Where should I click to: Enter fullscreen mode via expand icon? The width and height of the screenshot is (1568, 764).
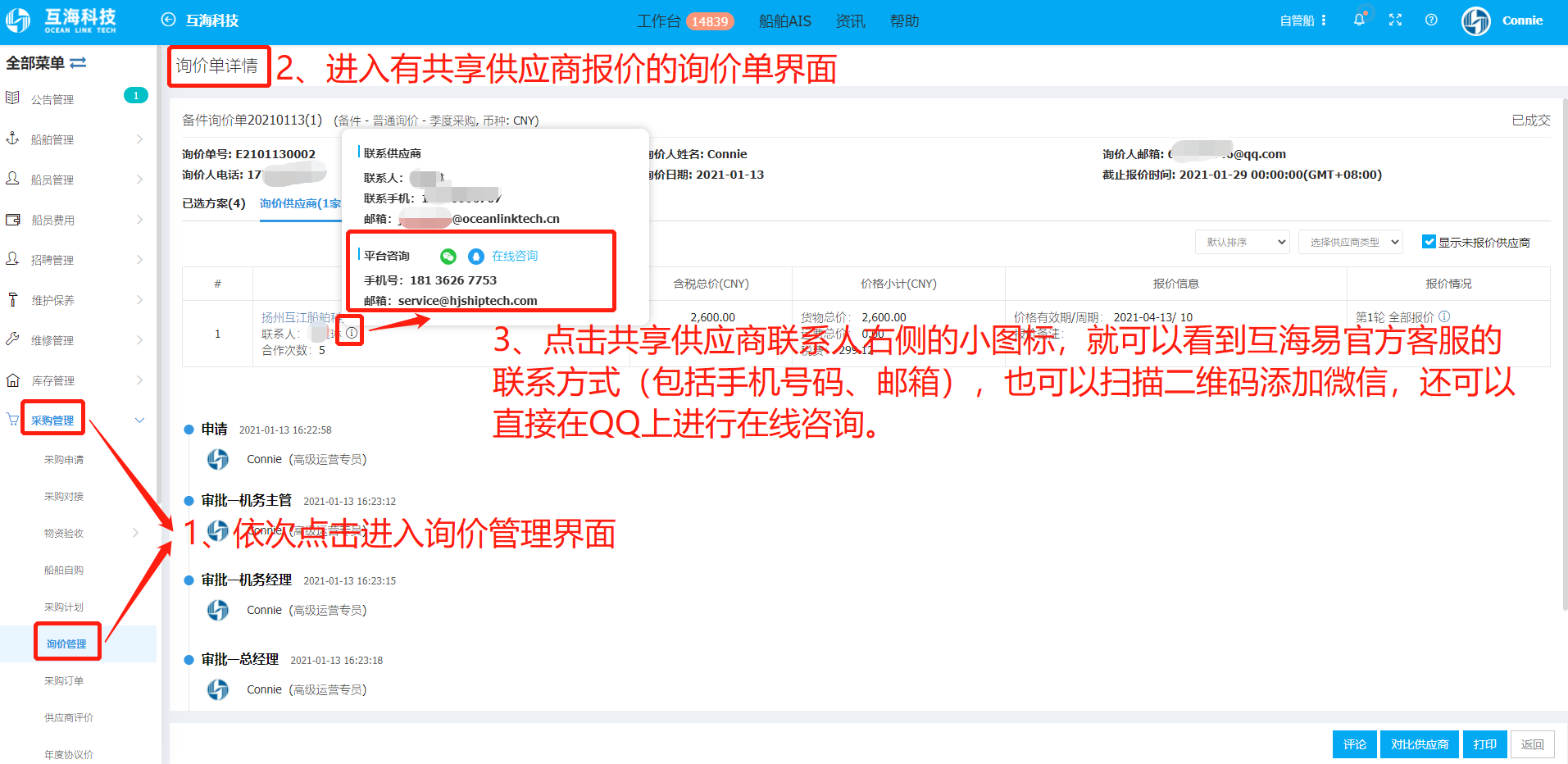(x=1395, y=20)
